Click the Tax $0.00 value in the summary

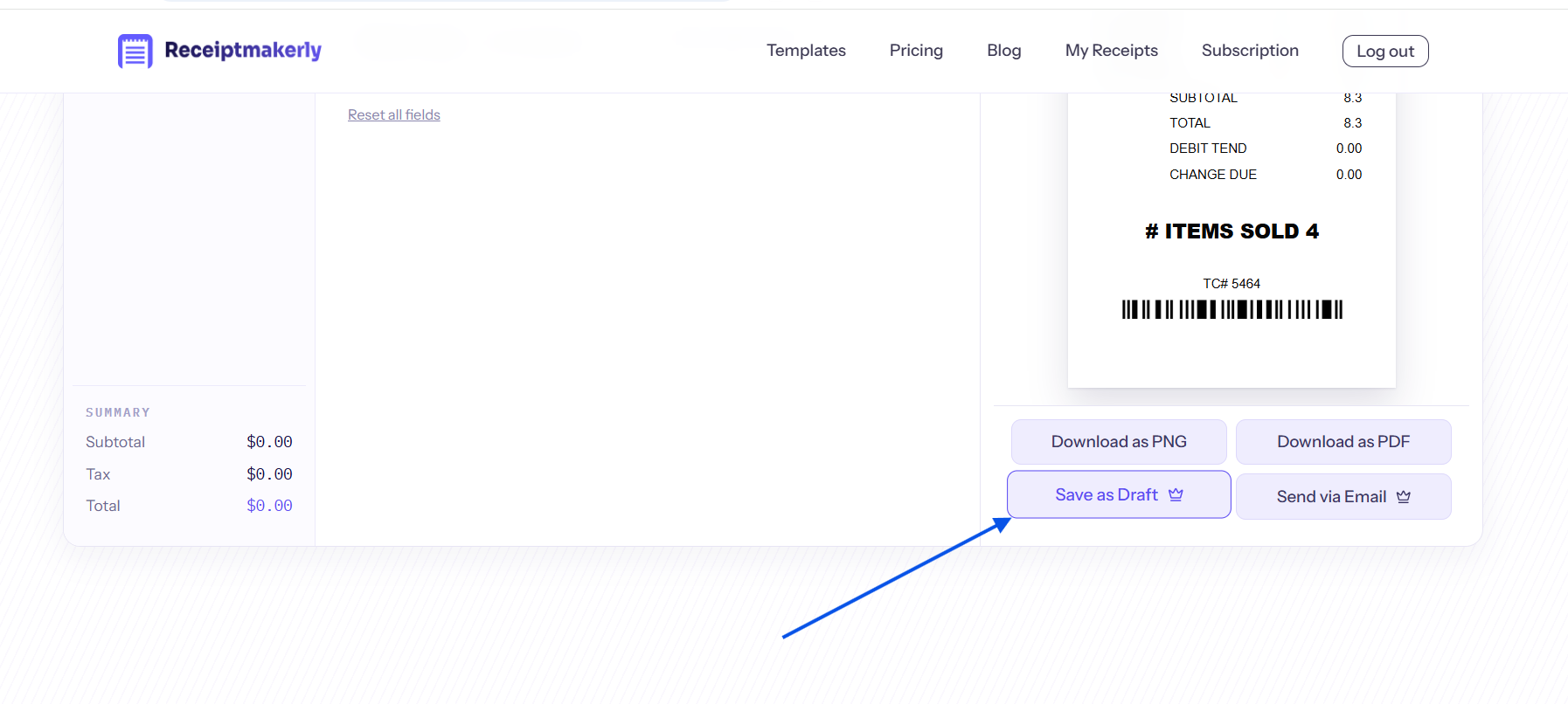tap(269, 474)
